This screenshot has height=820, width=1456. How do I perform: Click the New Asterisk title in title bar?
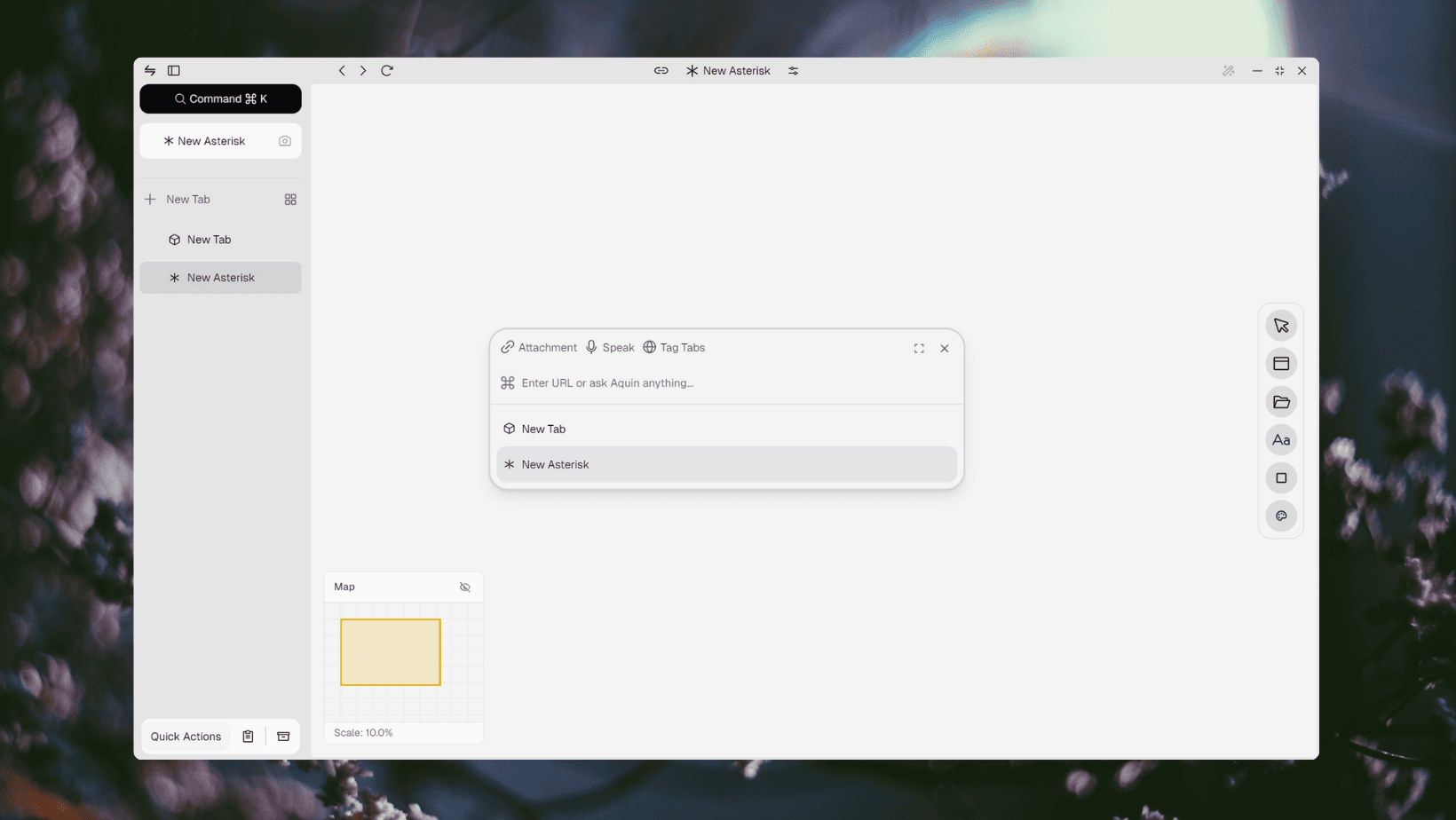point(728,71)
